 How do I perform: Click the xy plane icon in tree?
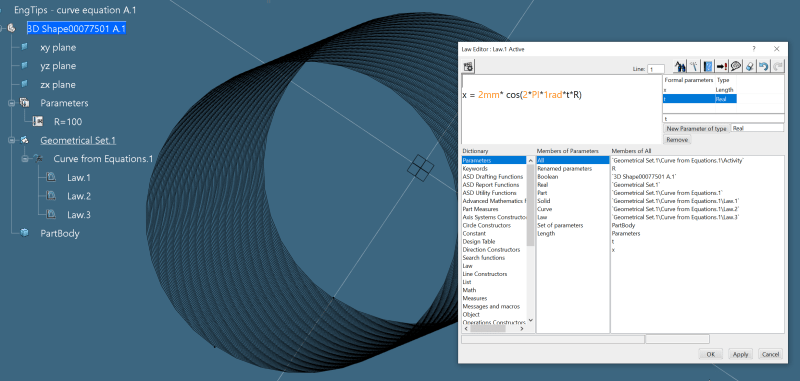[24, 47]
